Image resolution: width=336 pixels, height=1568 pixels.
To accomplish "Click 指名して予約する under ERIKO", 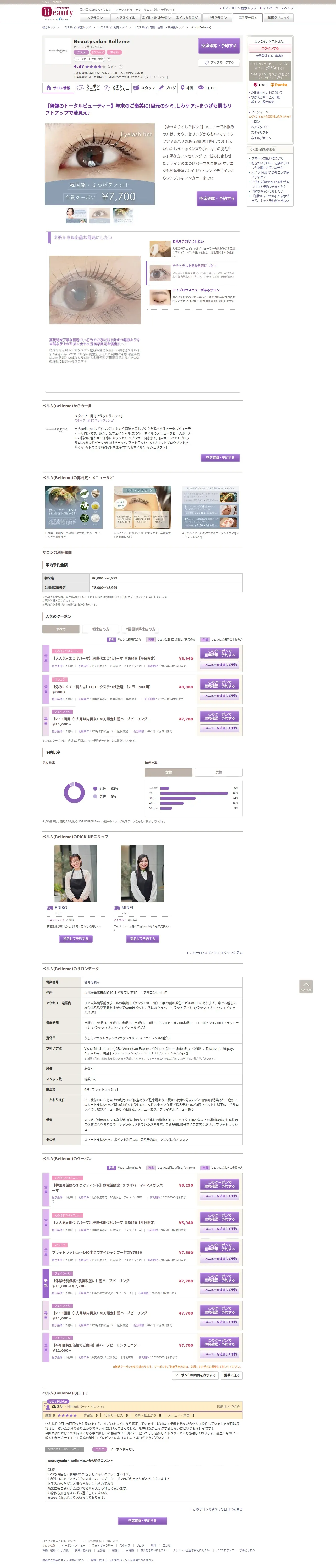I will (x=76, y=939).
